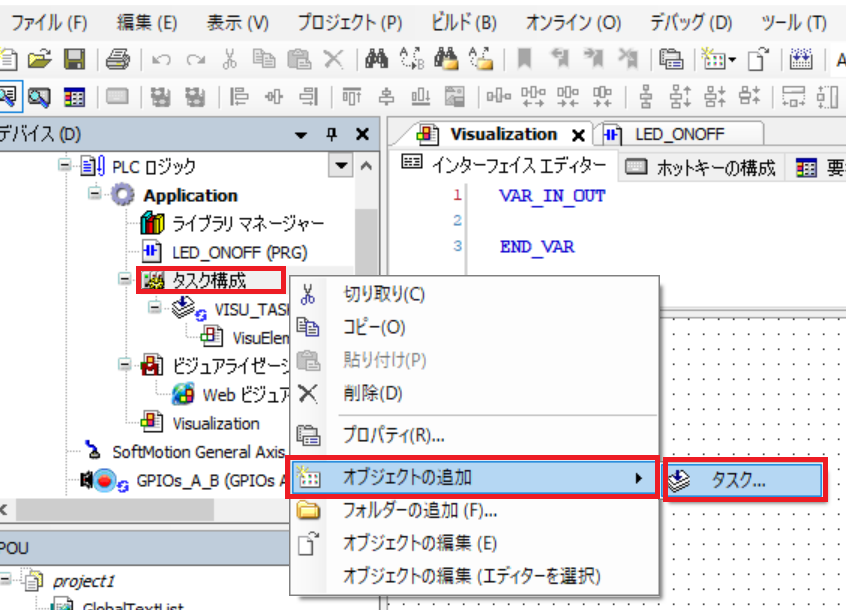This screenshot has width=846, height=610.
Task: Select タスク... from the submenu
Action: point(742,480)
